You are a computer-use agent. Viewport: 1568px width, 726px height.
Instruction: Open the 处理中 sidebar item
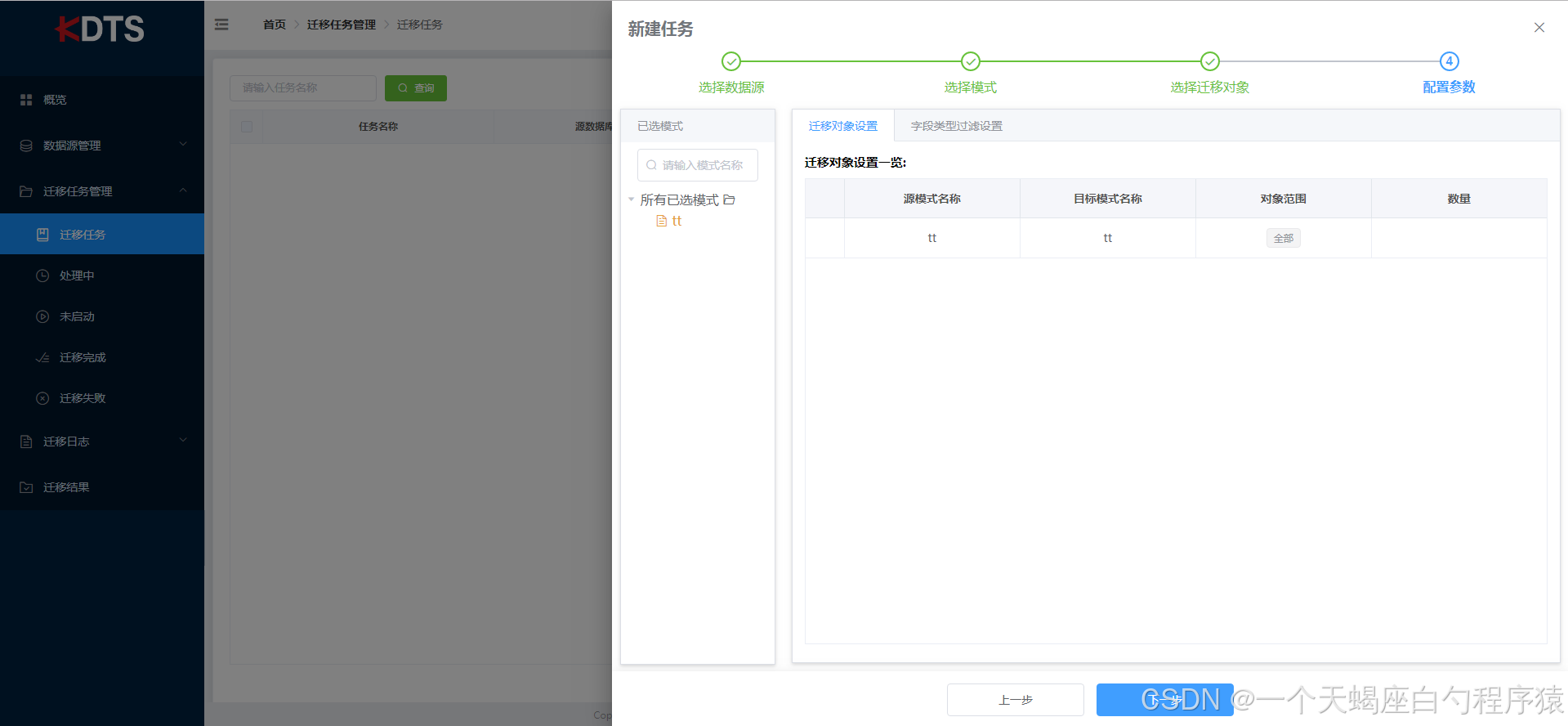[x=102, y=276]
